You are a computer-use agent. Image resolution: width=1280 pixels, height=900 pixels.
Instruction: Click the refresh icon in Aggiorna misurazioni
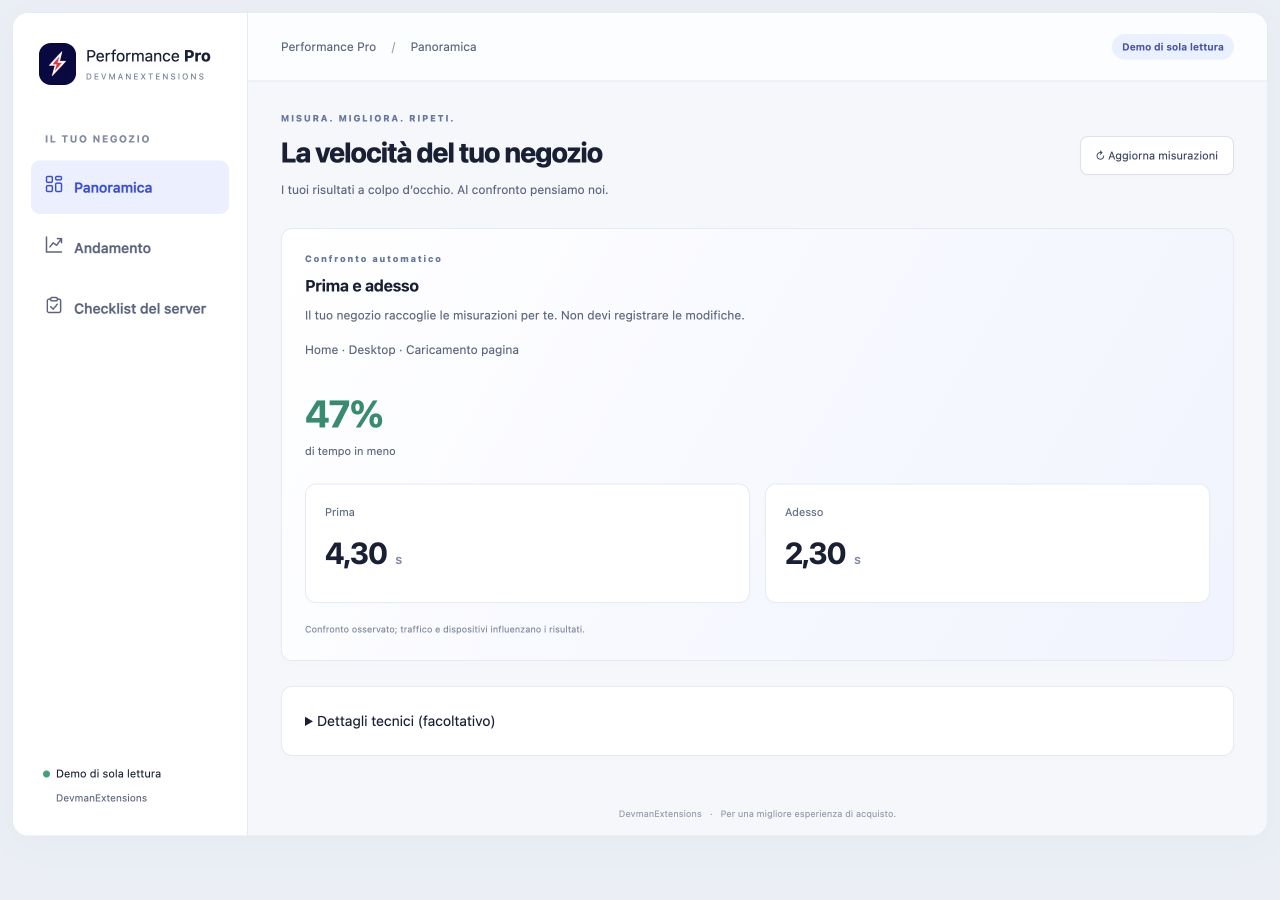1100,156
